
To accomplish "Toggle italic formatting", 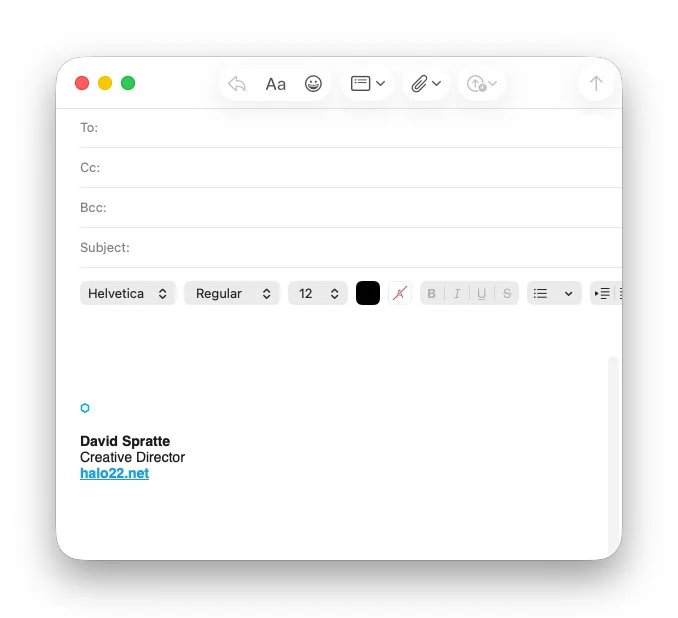I will [457, 293].
